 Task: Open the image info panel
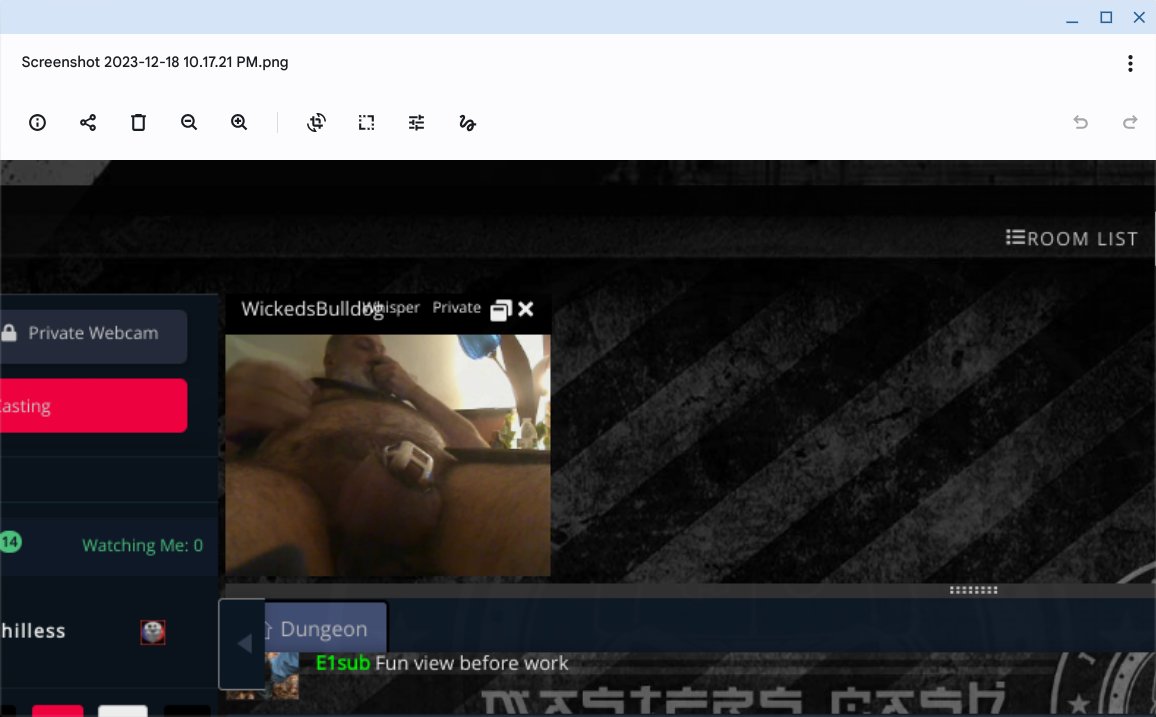(x=37, y=122)
